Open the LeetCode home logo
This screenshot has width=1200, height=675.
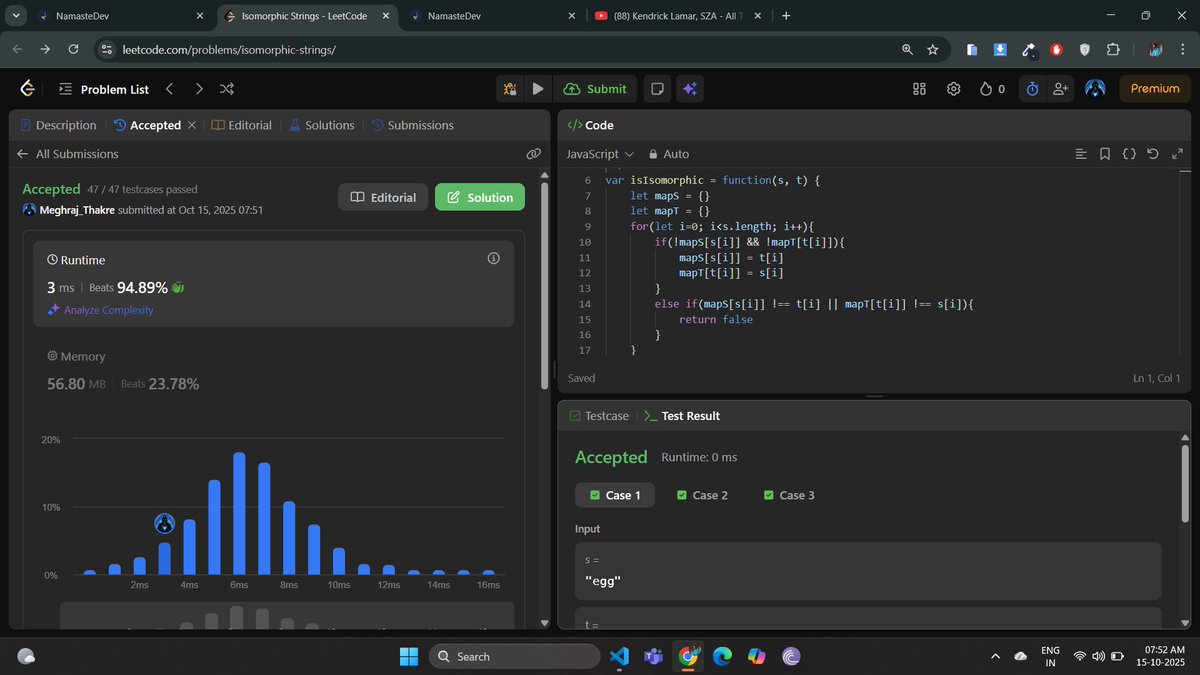click(x=27, y=89)
